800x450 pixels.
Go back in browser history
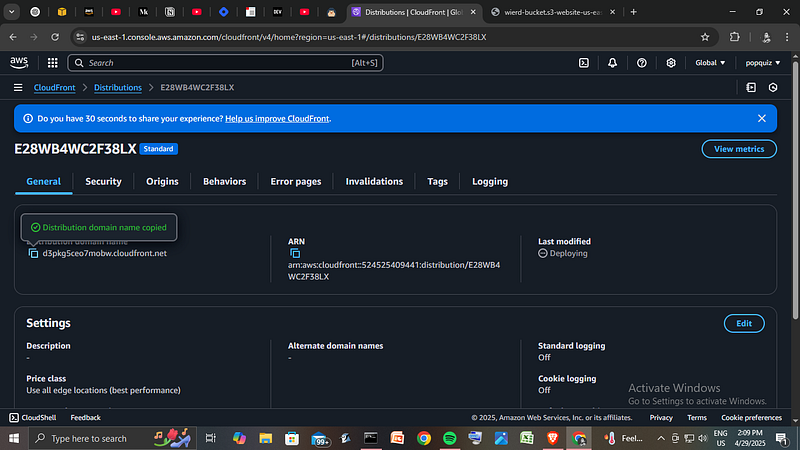click(13, 37)
